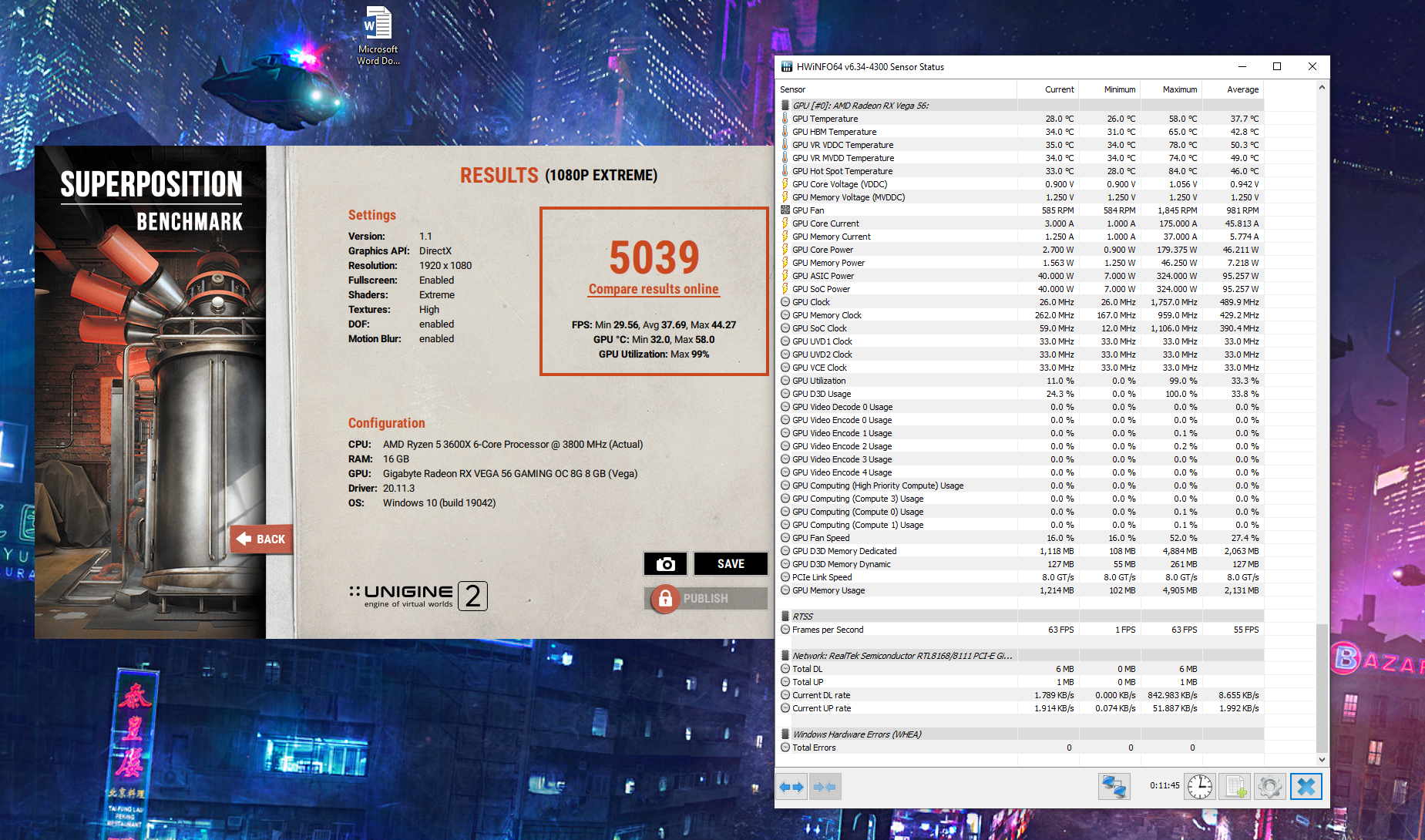
Task: Close sensors with the blue X button
Action: click(x=1306, y=787)
